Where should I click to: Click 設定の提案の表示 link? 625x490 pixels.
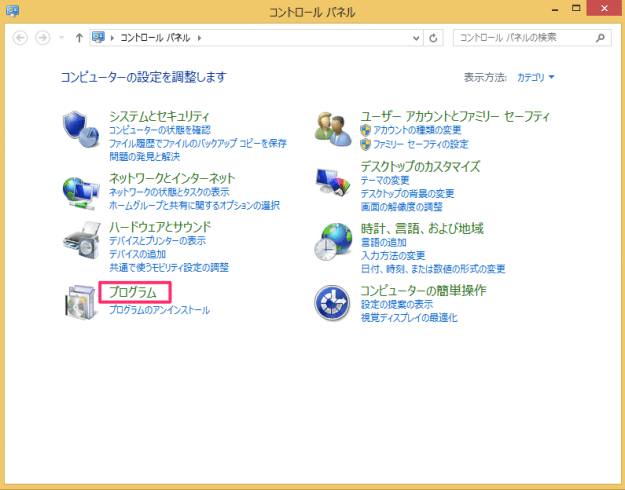tap(397, 304)
